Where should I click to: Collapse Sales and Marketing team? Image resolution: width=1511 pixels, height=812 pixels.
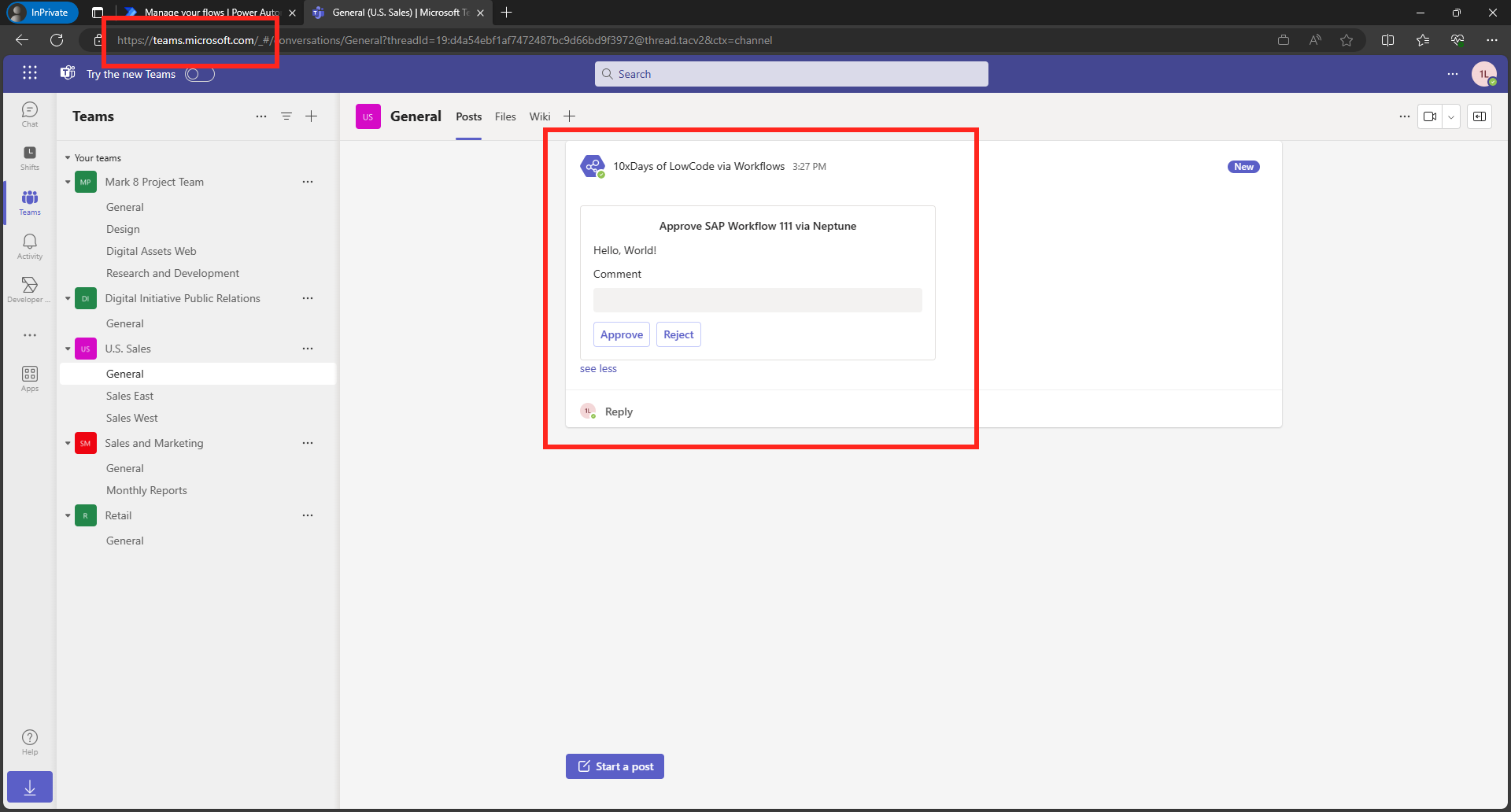(x=68, y=443)
